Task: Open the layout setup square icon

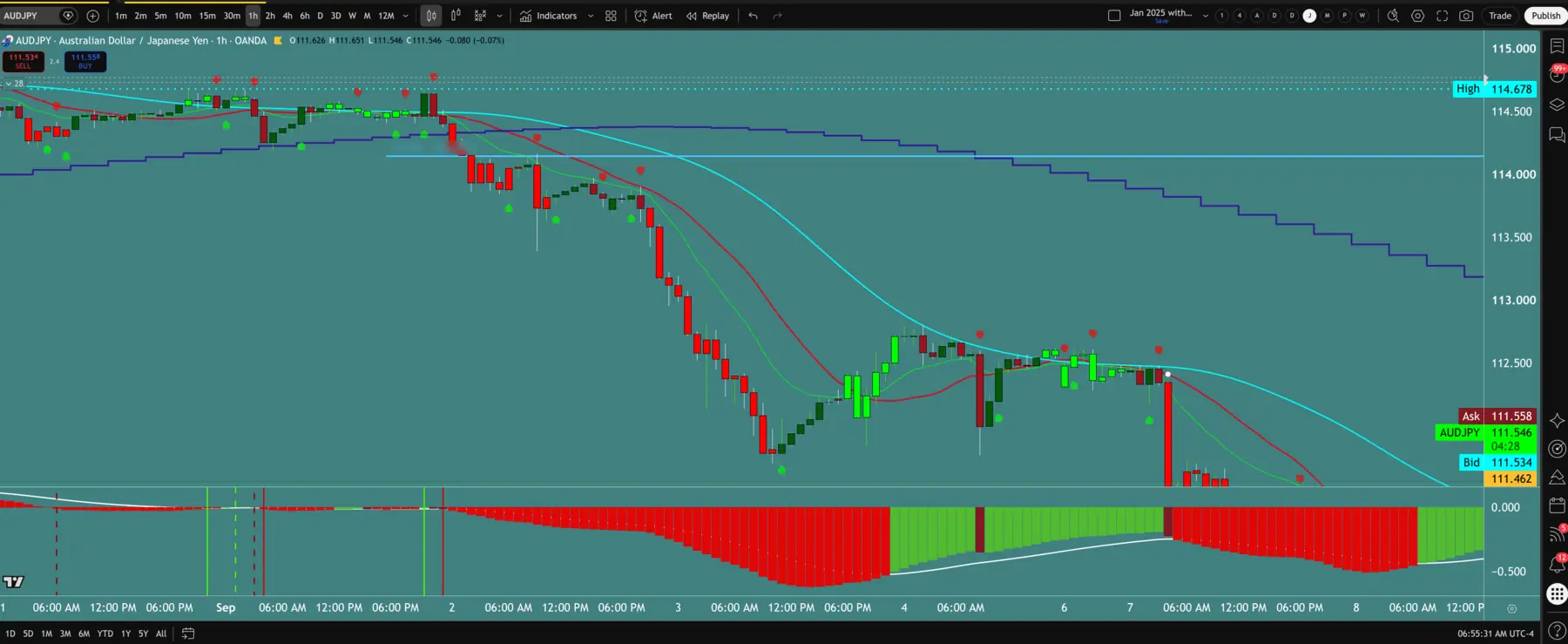Action: tap(1114, 16)
